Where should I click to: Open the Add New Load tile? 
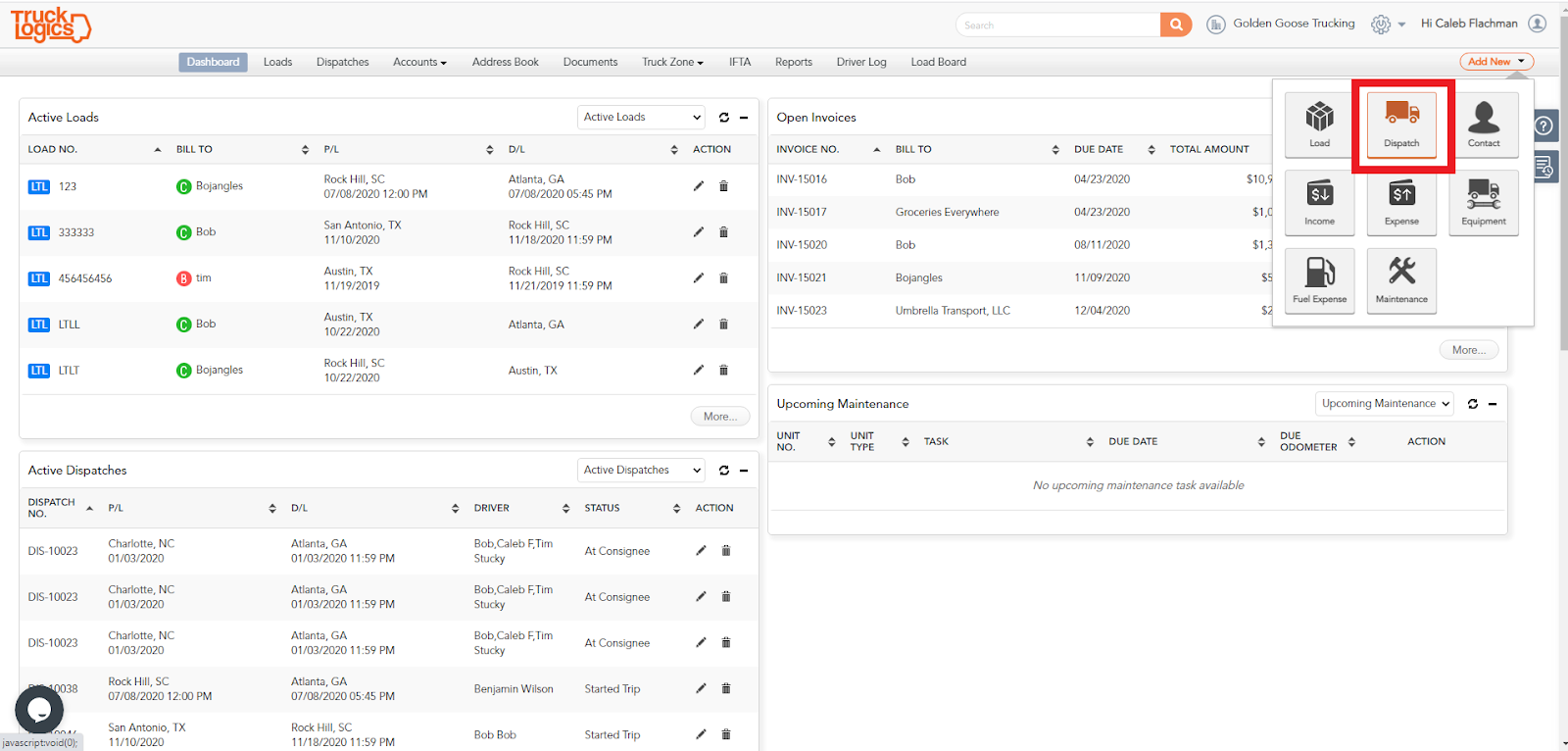pyautogui.click(x=1319, y=125)
